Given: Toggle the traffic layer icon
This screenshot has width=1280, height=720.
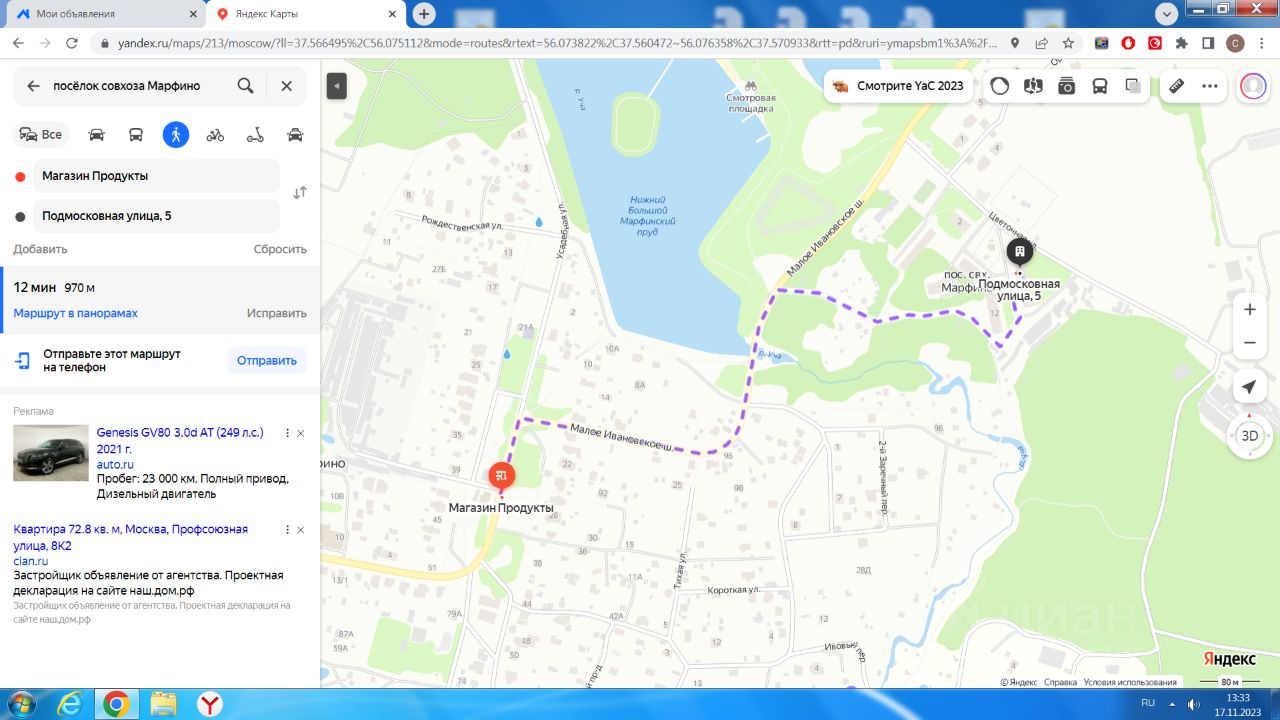Looking at the screenshot, I should coord(1000,86).
